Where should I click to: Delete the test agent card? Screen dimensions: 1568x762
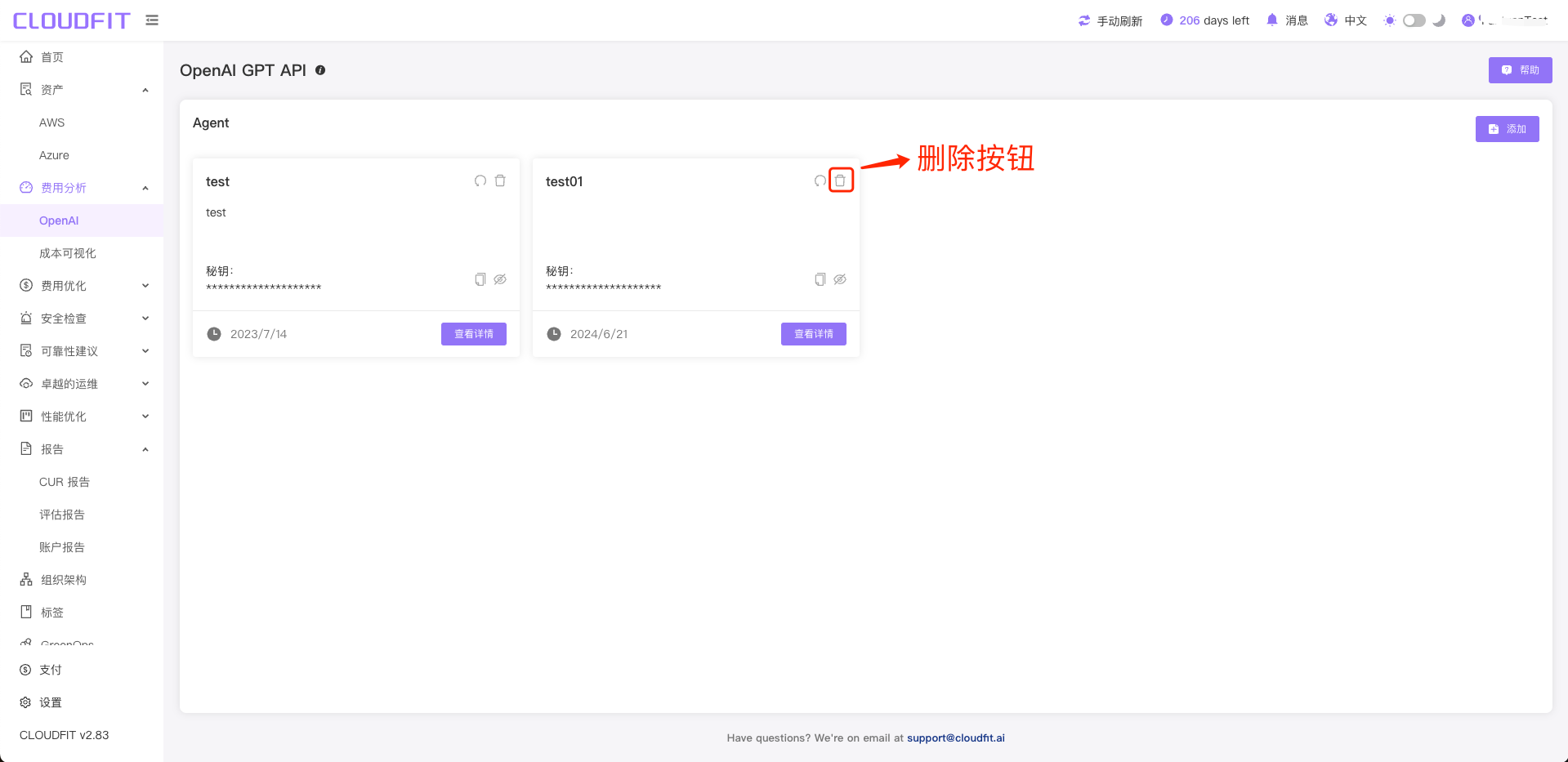tap(500, 180)
